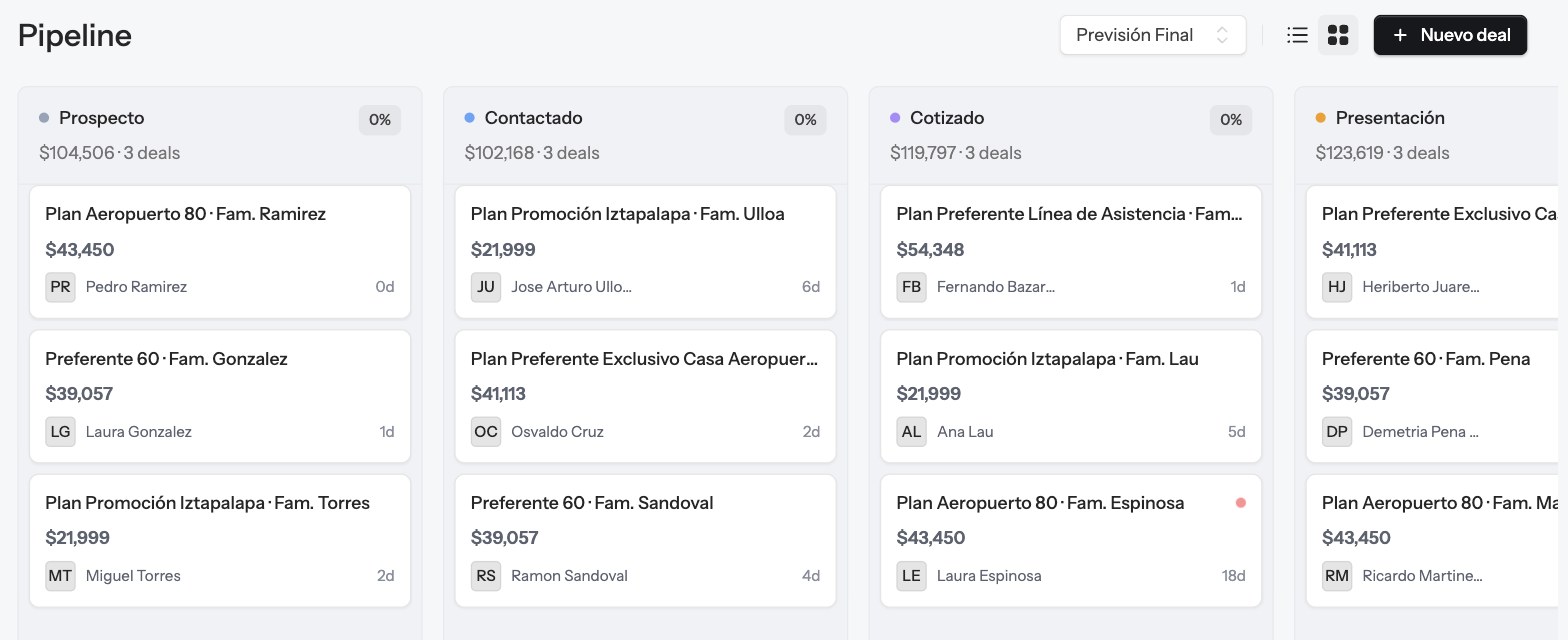Open Plan Aeropuerto 80 · Fam. Espinosa deal
The width and height of the screenshot is (1568, 640).
pos(1071,540)
